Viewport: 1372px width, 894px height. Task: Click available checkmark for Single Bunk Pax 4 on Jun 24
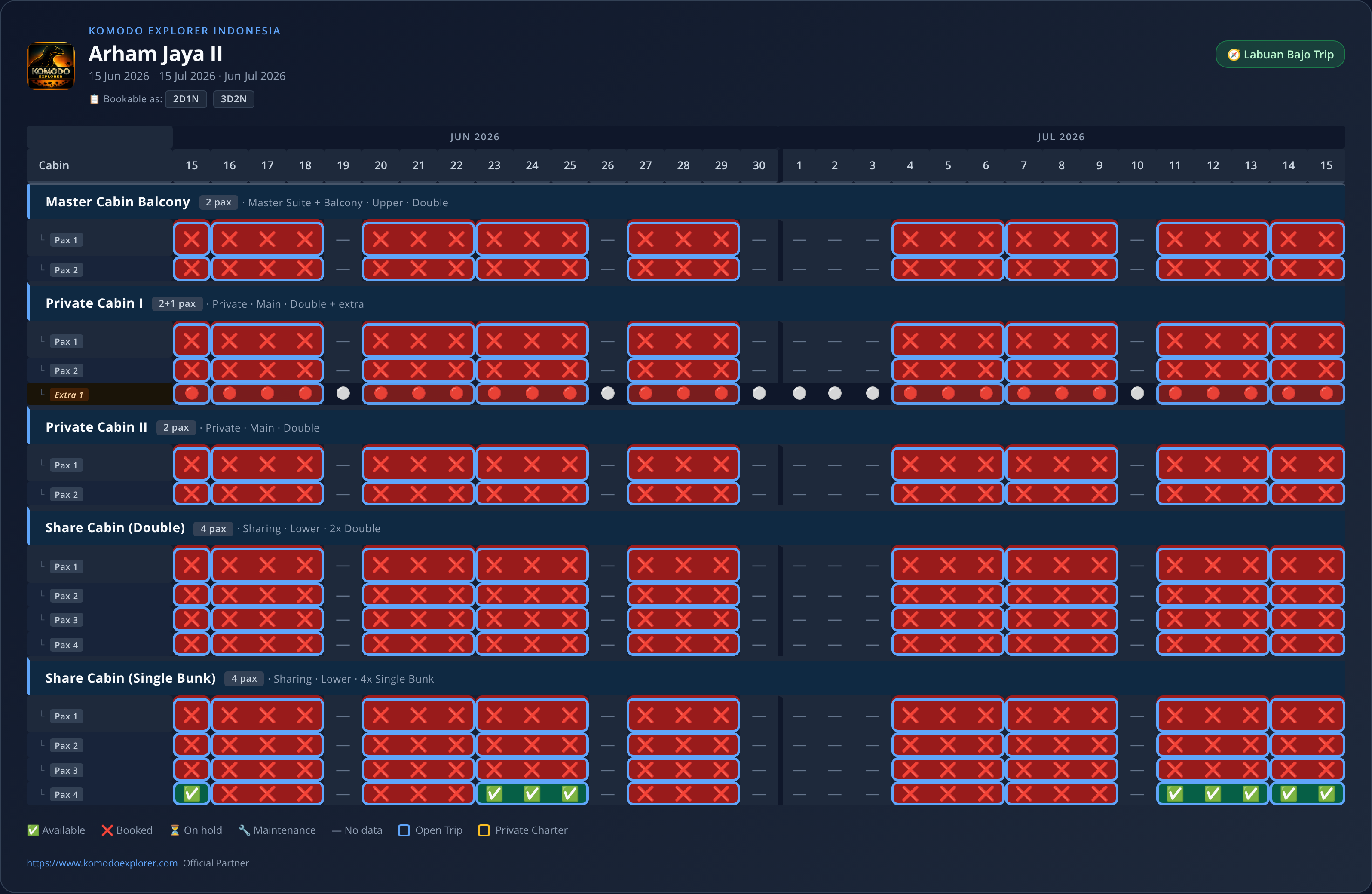[532, 794]
